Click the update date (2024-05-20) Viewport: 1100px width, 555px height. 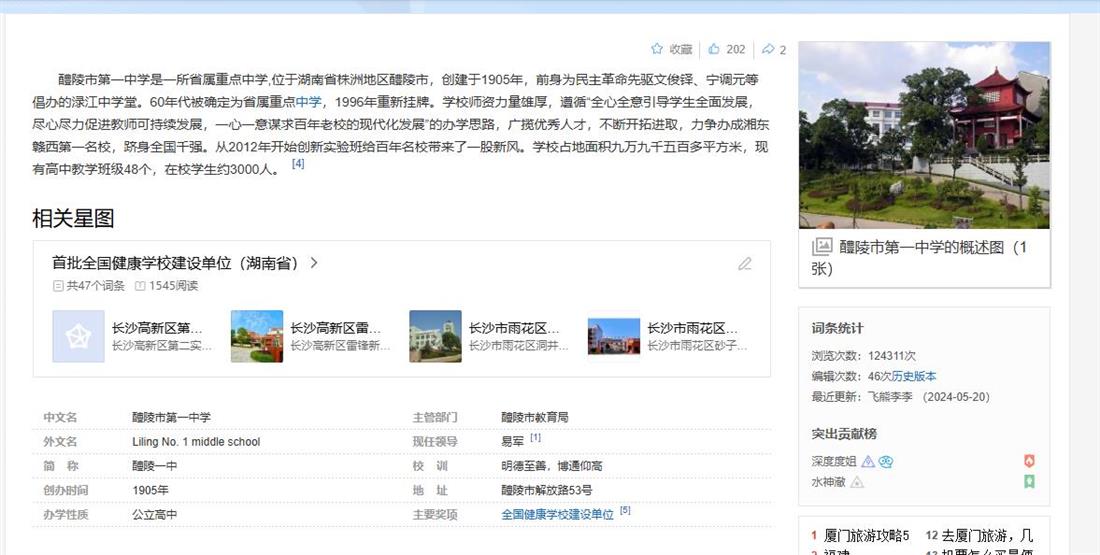pos(956,396)
